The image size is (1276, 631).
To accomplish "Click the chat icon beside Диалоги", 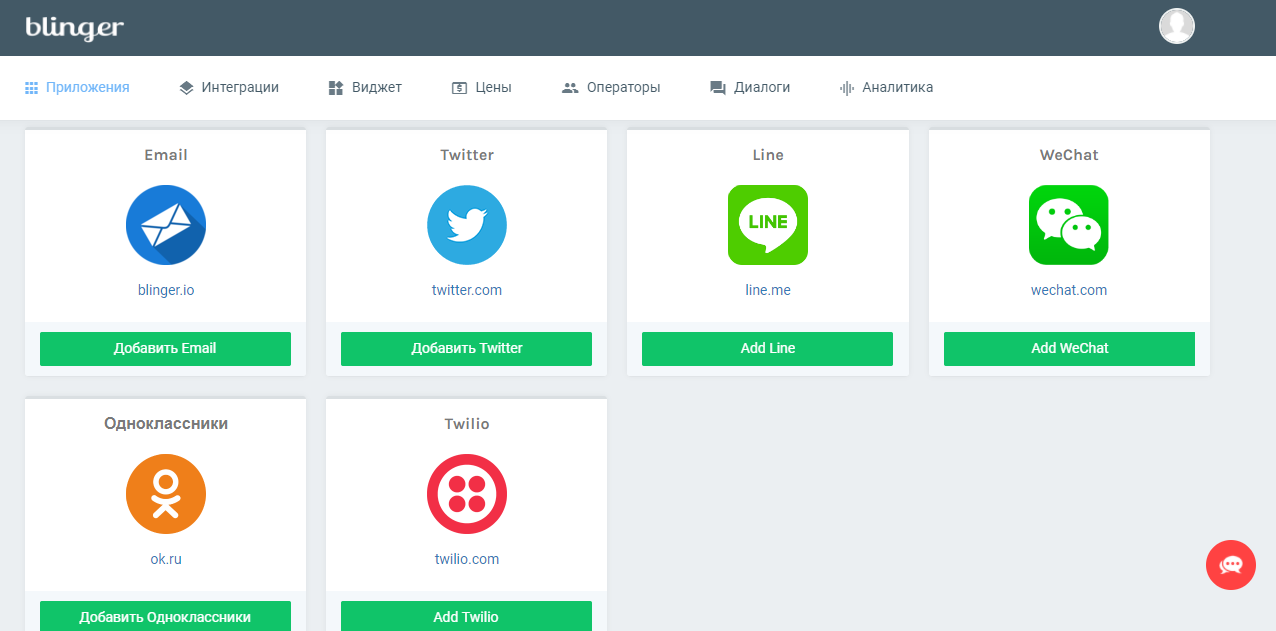I will coord(718,88).
